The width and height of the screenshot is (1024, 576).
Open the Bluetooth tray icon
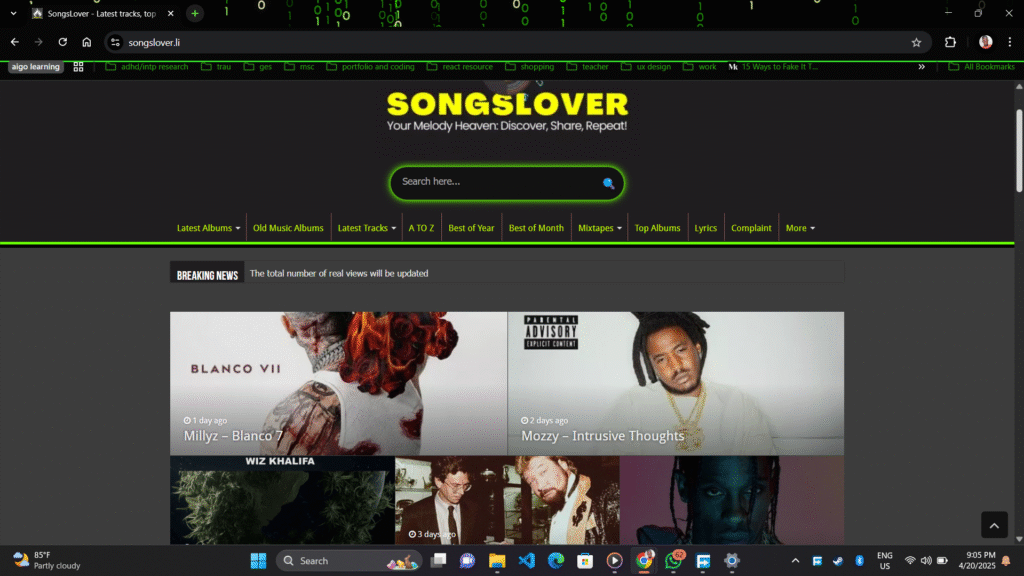click(x=859, y=560)
